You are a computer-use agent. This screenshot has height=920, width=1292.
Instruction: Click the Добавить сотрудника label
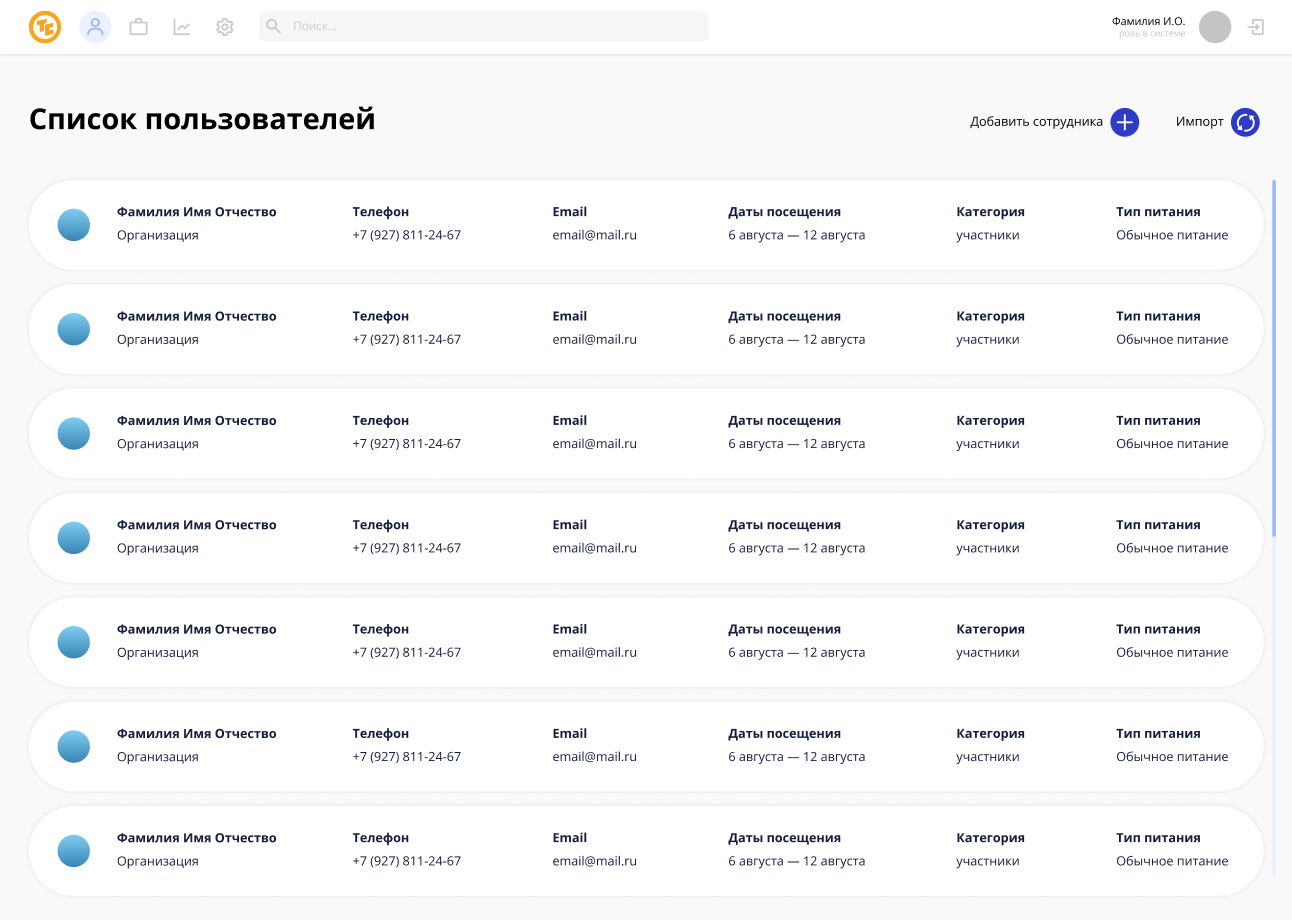[x=1036, y=122]
